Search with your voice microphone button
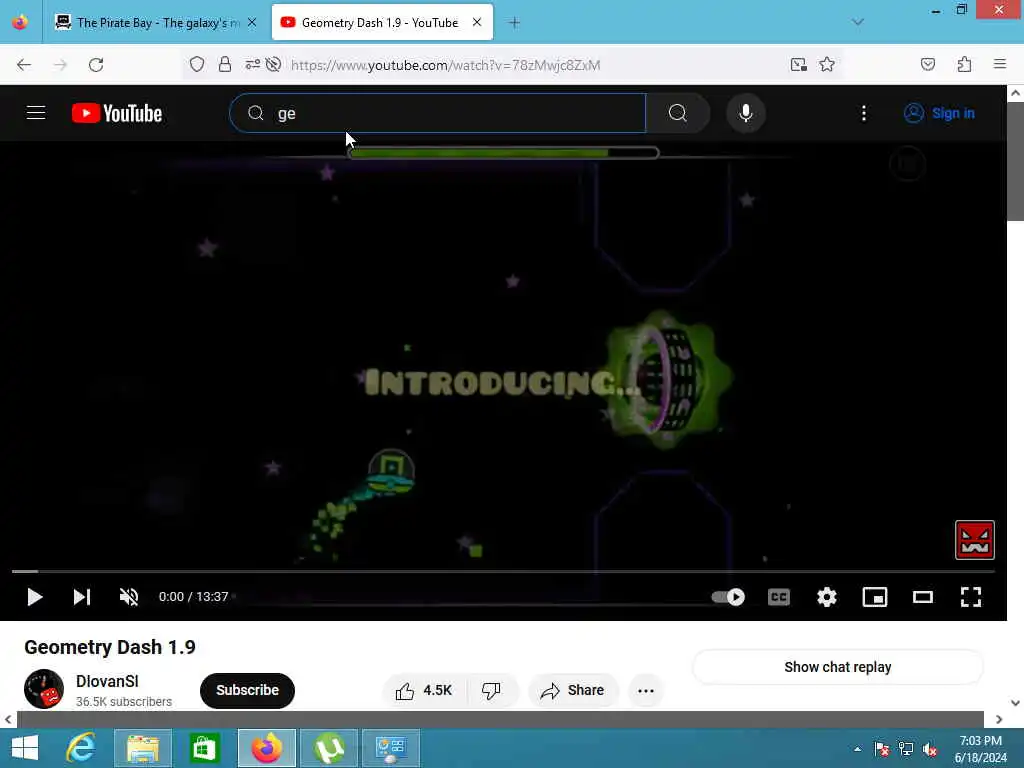1024x768 pixels. tap(746, 113)
